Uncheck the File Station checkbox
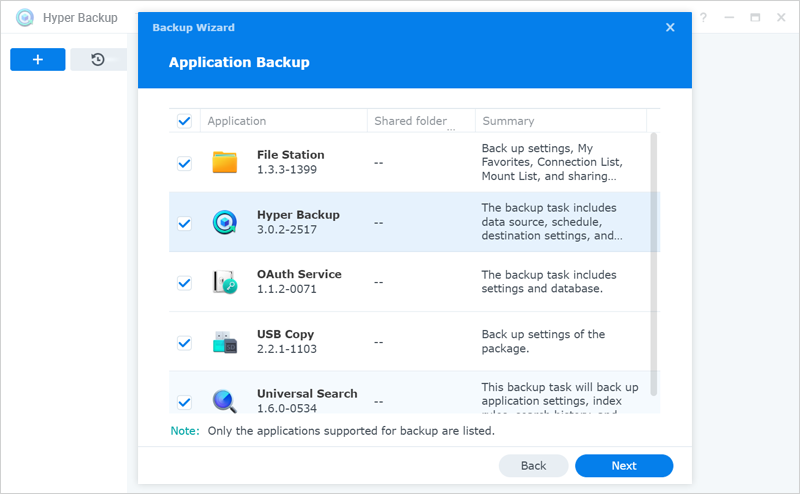Screen dimensions: 800x494 [x=184, y=163]
